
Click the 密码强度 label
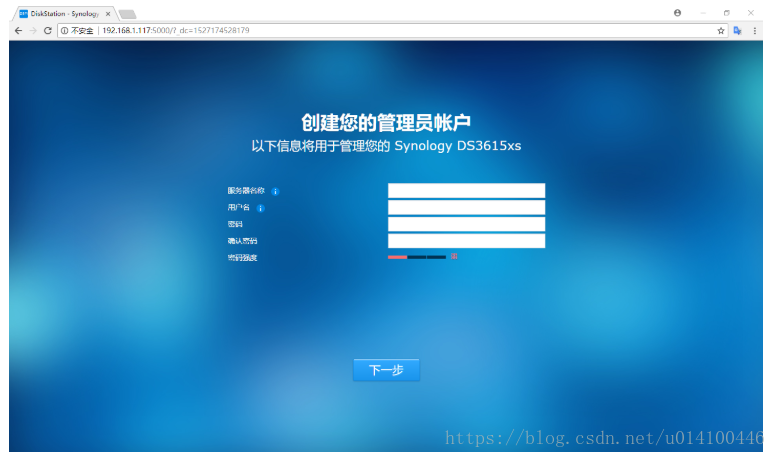[242, 257]
